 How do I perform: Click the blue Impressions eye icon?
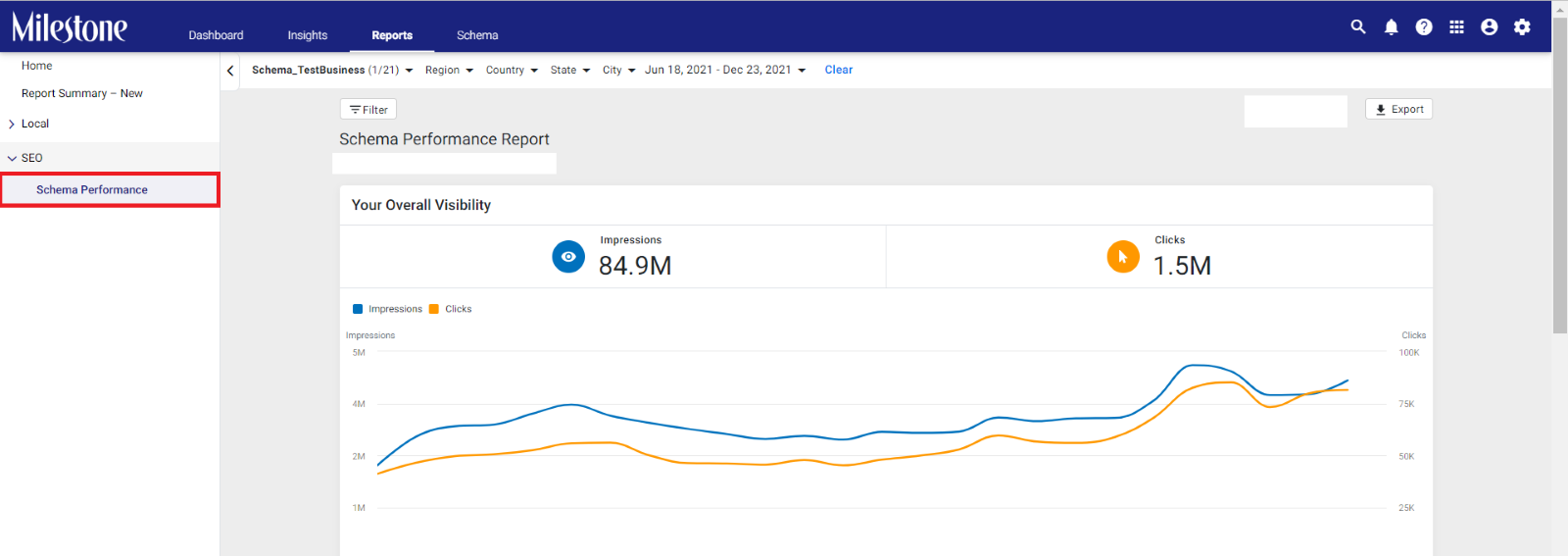coord(568,256)
